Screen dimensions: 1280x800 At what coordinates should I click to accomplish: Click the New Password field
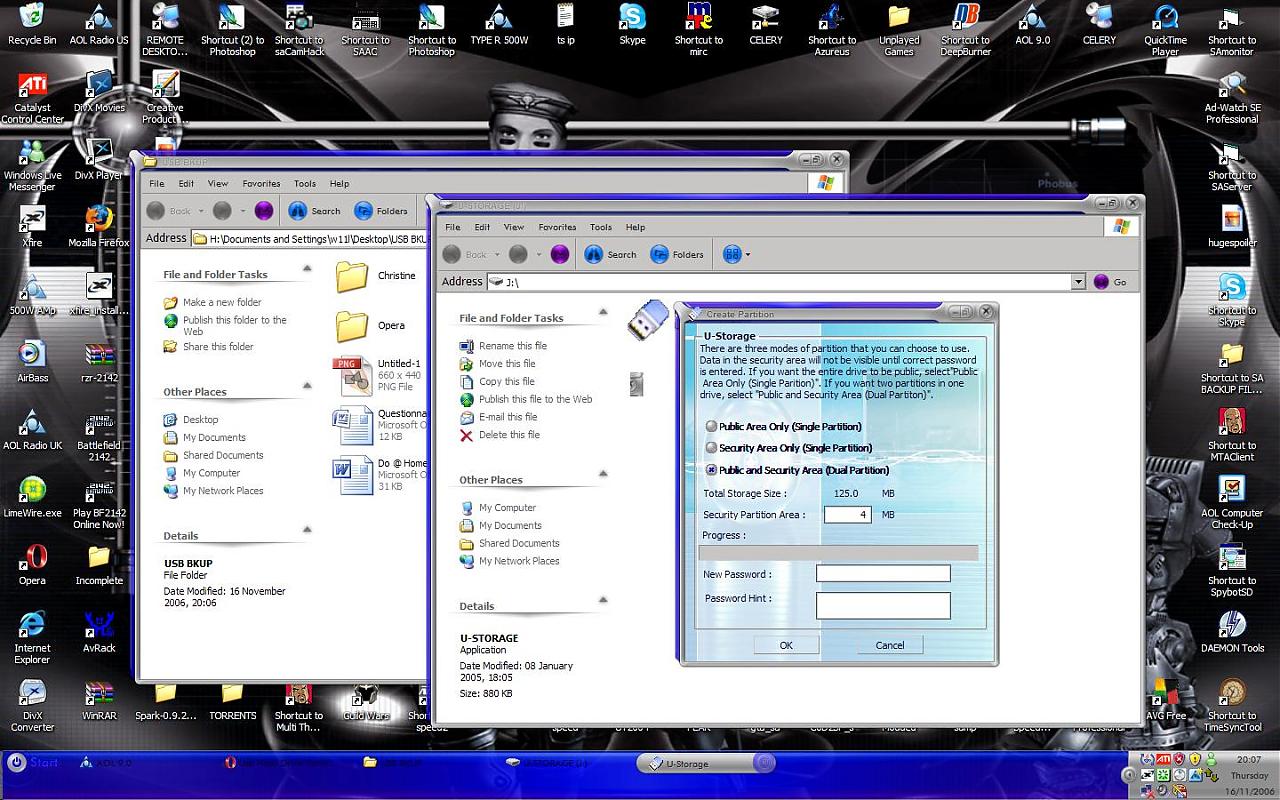tap(883, 574)
